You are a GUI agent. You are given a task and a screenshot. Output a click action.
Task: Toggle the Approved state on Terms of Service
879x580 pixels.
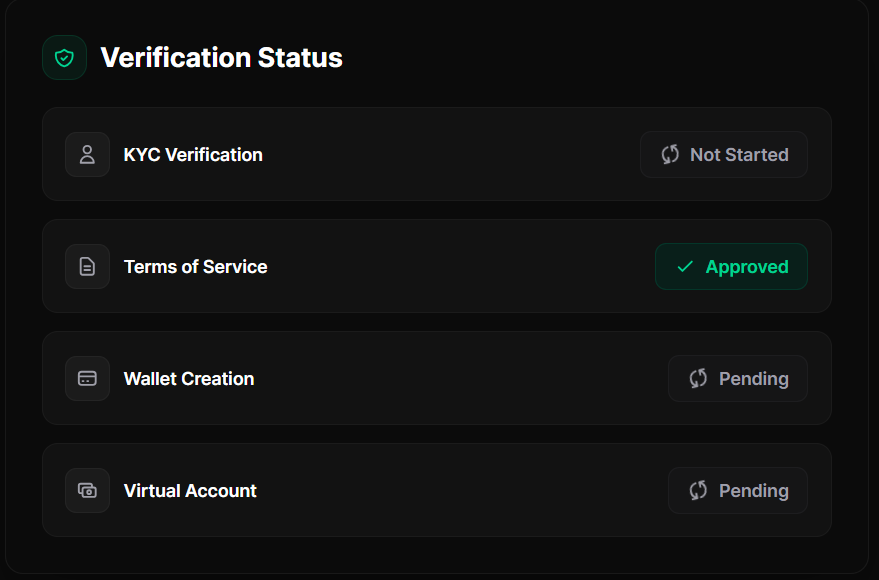pos(731,266)
